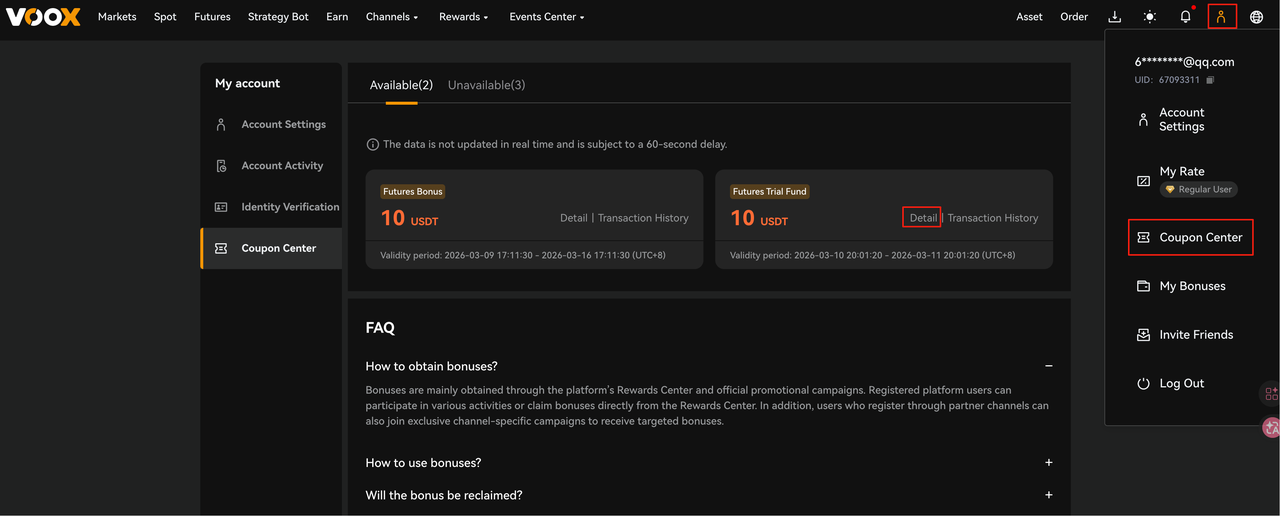Click the user profile icon
Screen dimensions: 1280x516
pyautogui.click(x=1222, y=17)
